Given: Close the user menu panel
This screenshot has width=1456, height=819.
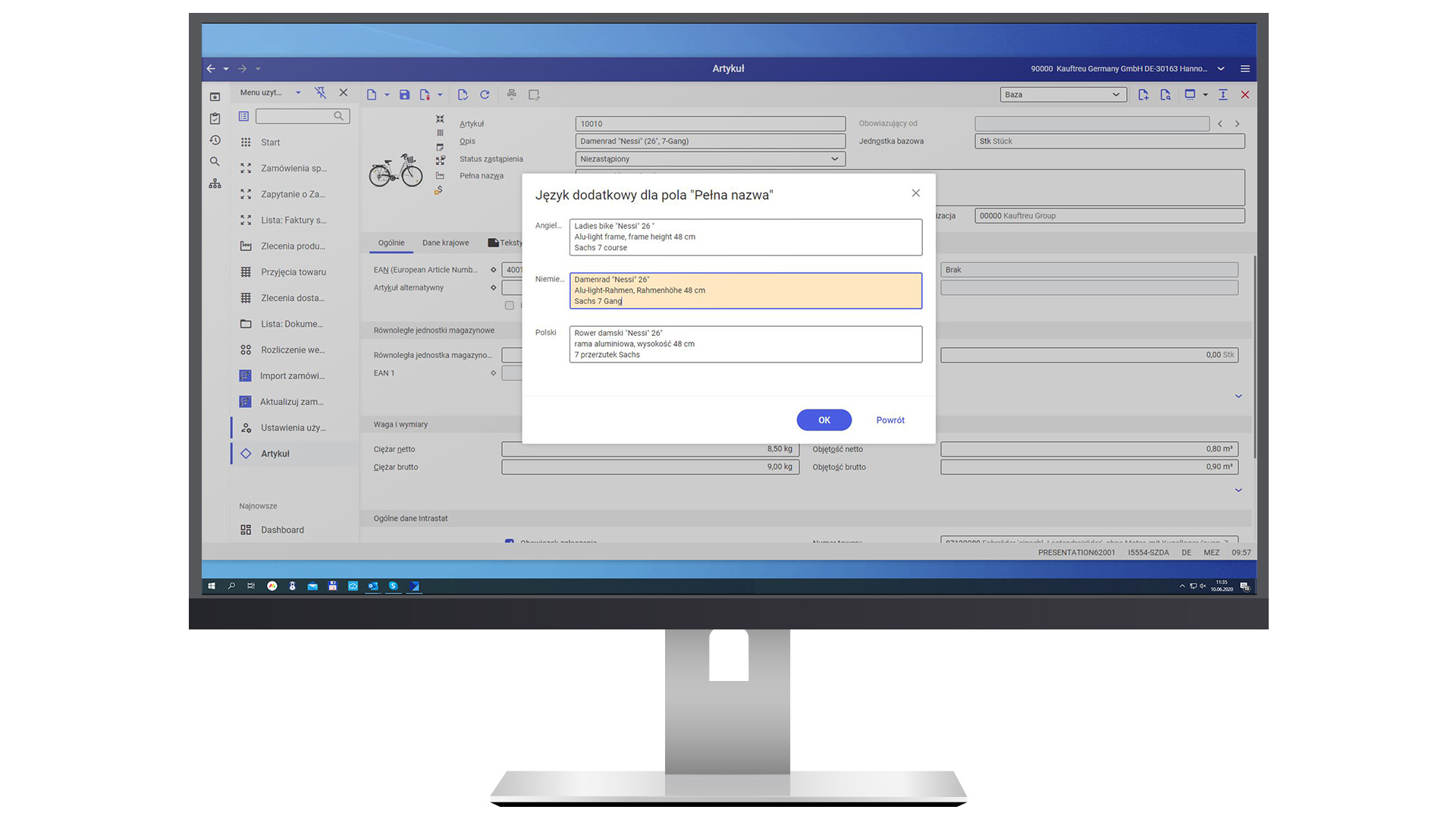Looking at the screenshot, I should [344, 93].
